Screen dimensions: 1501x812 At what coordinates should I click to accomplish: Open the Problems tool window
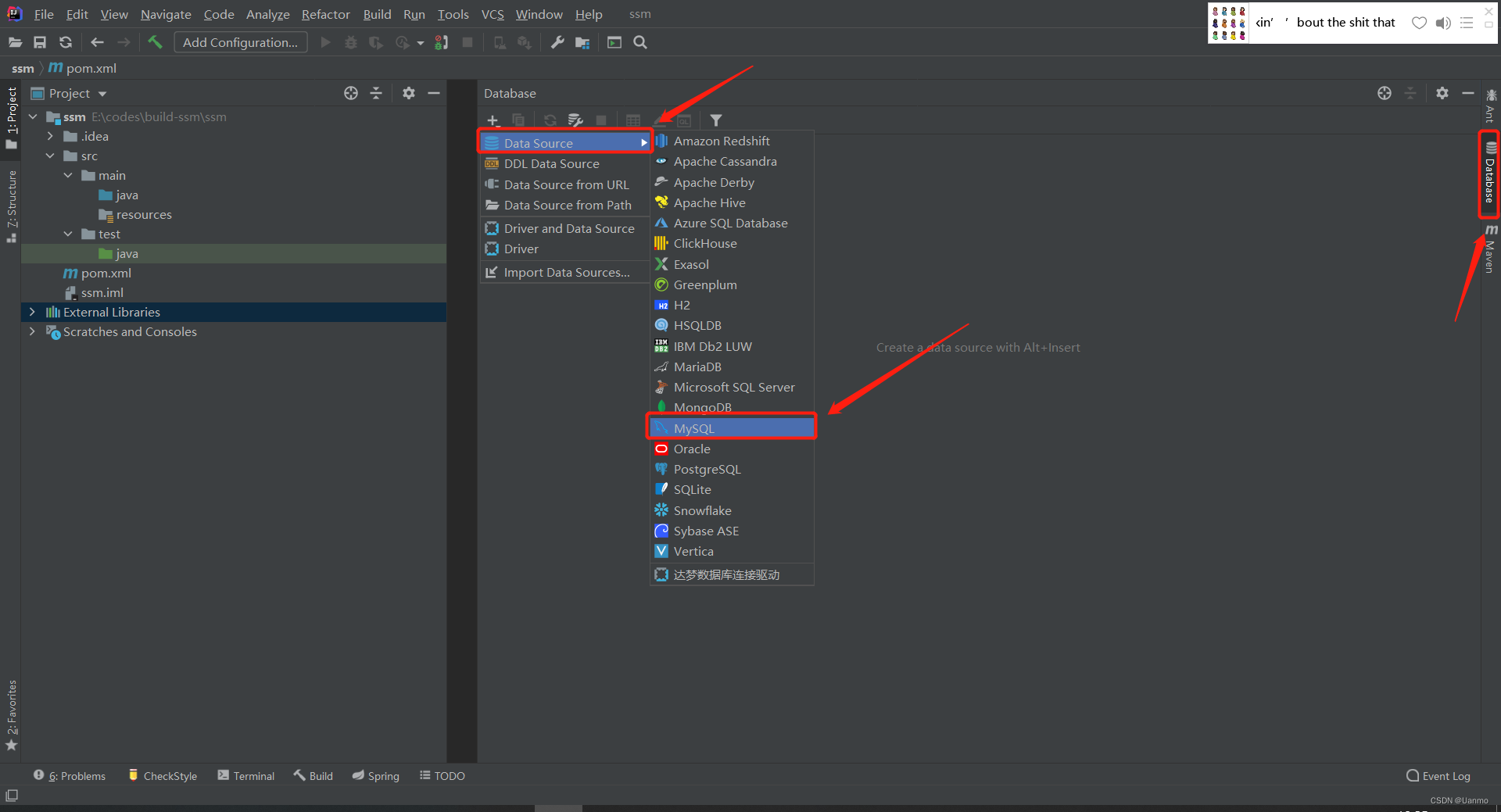(70, 776)
